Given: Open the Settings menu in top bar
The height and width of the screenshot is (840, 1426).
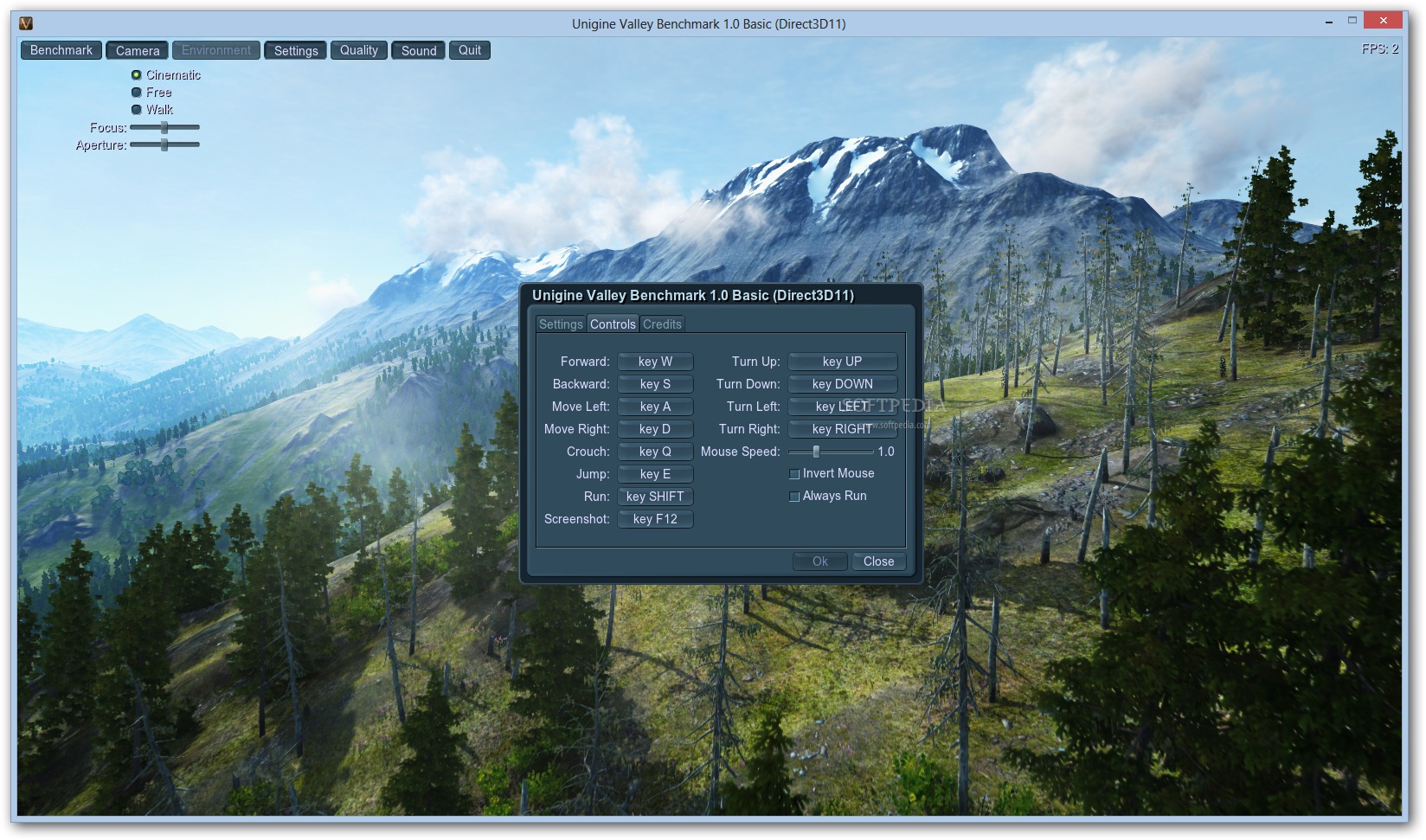Looking at the screenshot, I should (296, 50).
